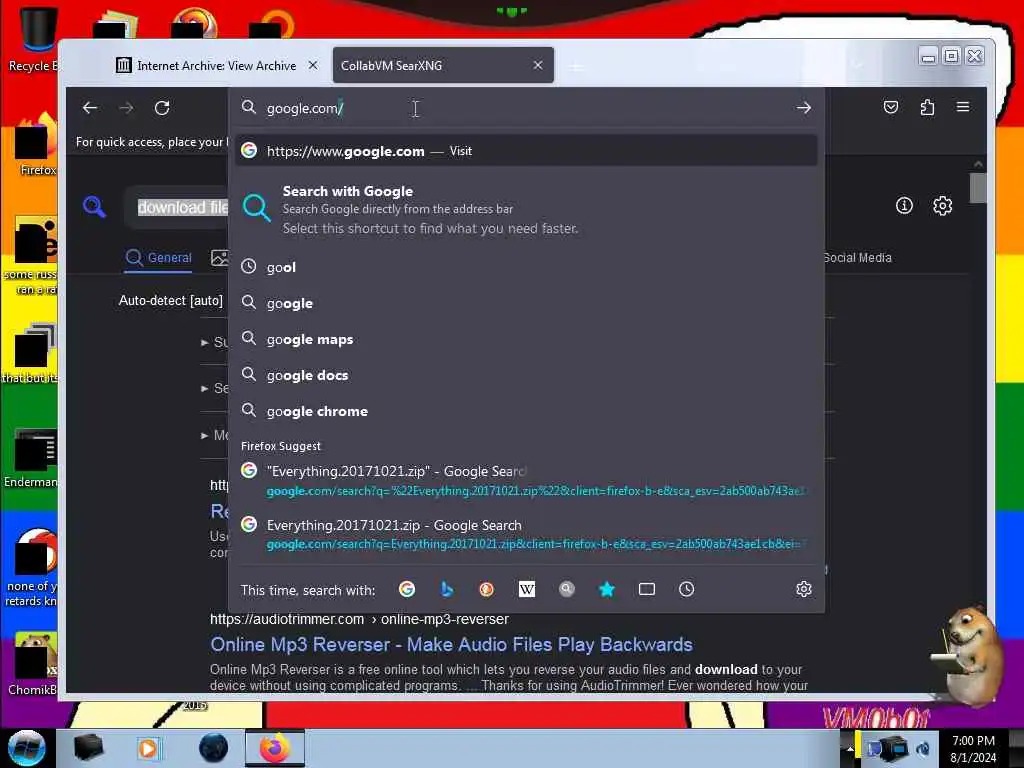The image size is (1024, 768).
Task: Search bookmarks with the star icon
Action: pyautogui.click(x=607, y=590)
